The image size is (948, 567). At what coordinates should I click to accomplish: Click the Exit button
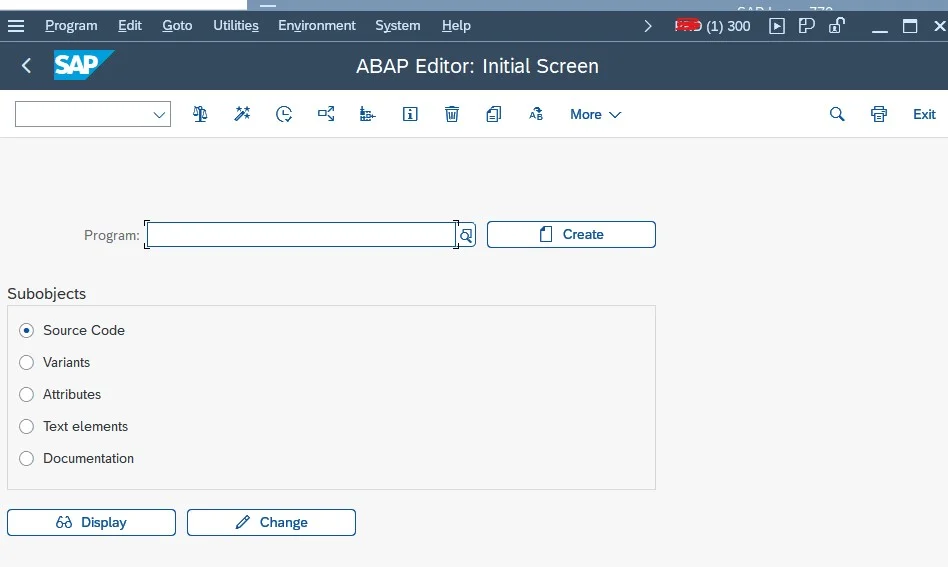click(924, 114)
